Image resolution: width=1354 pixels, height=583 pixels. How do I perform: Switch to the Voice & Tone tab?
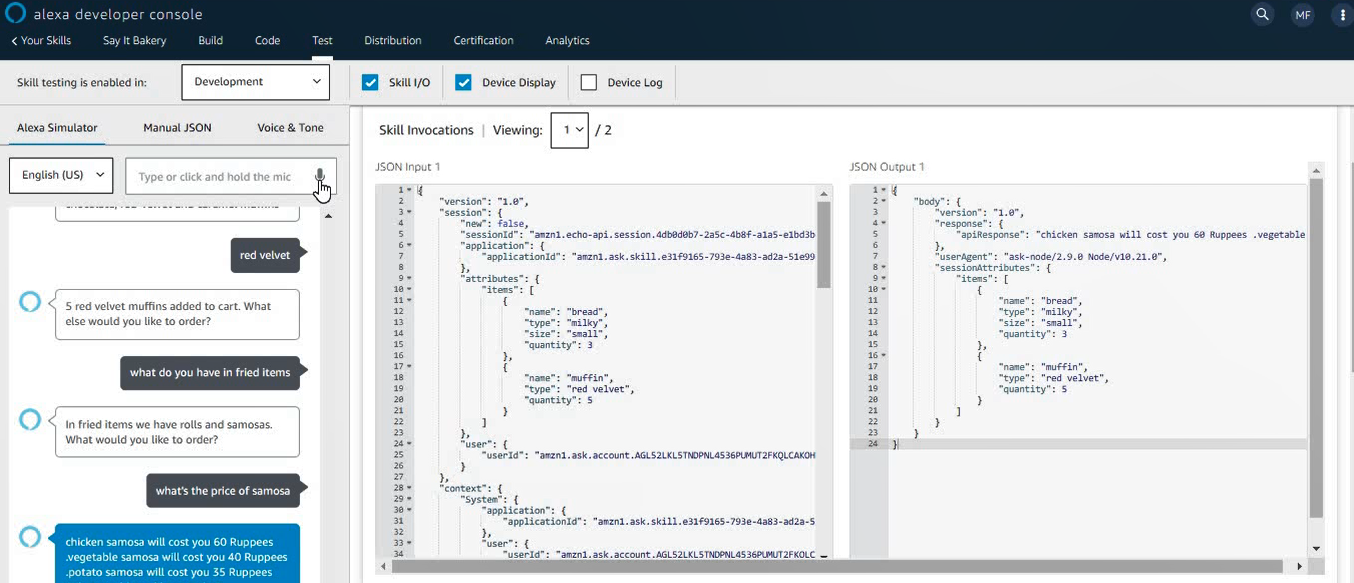click(290, 128)
